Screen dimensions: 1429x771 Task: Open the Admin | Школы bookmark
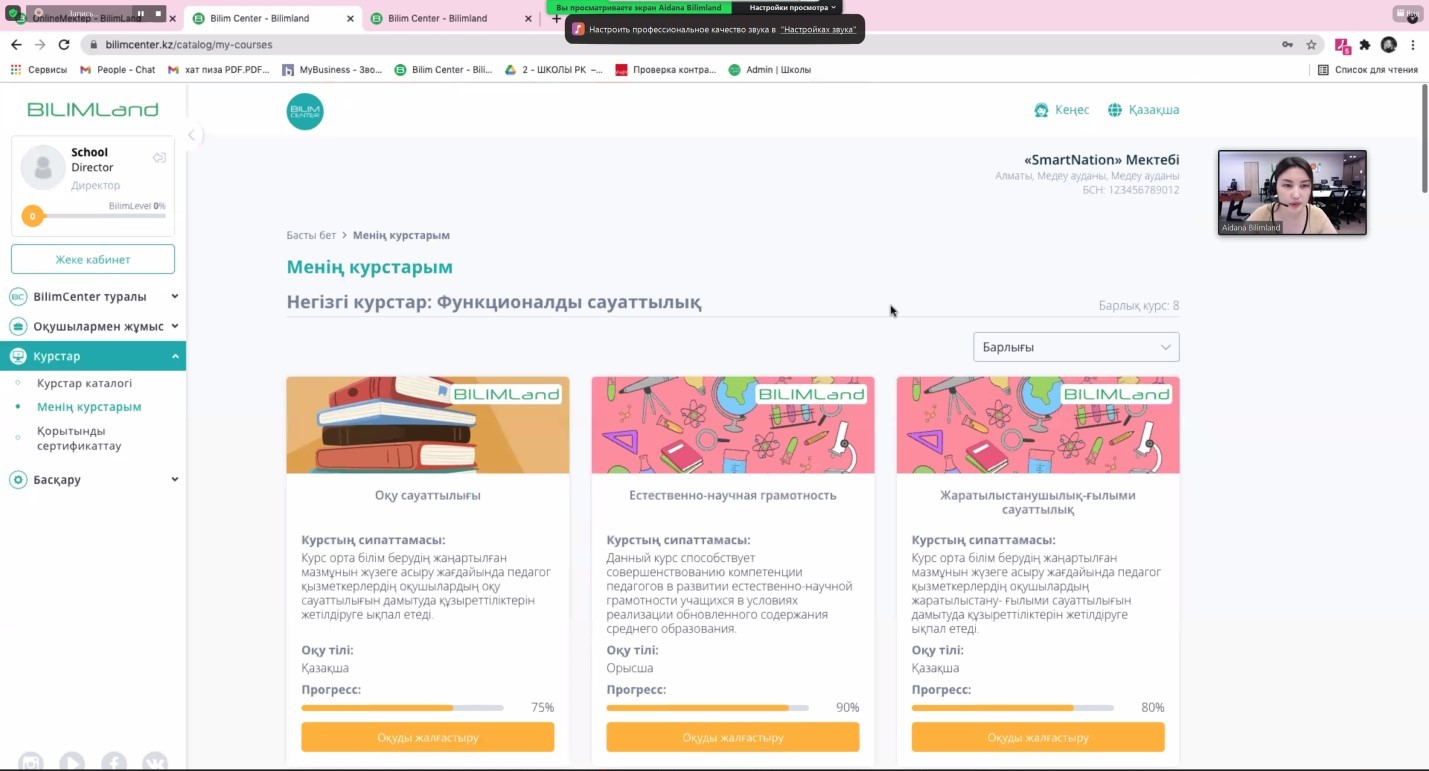770,70
